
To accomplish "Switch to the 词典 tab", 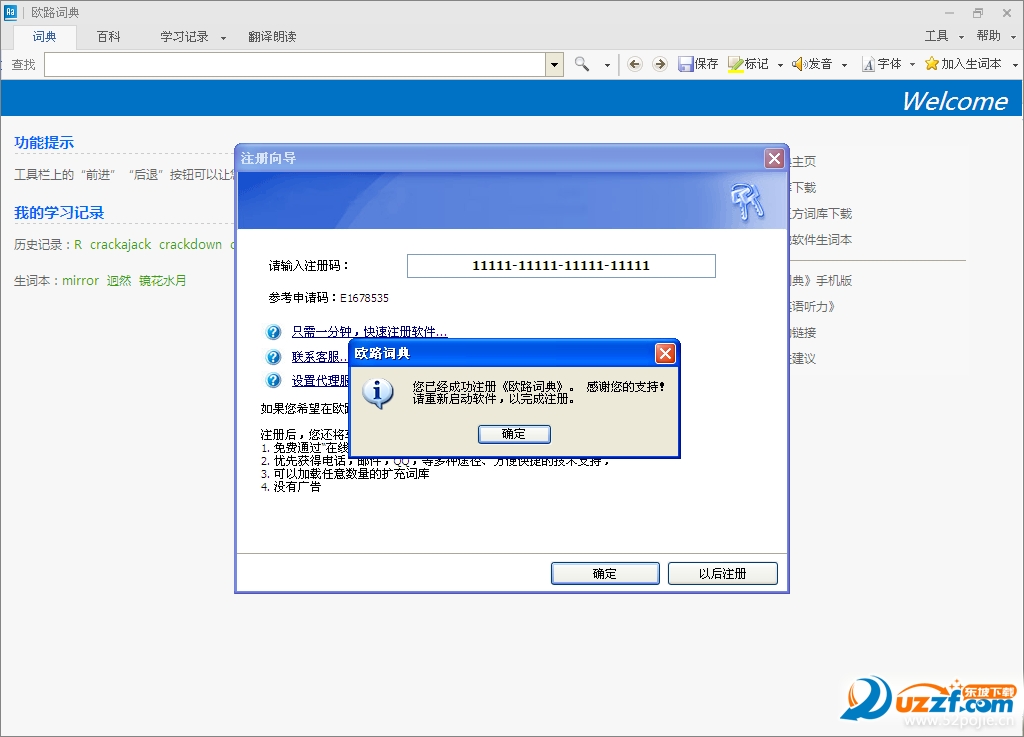I will 44,37.
